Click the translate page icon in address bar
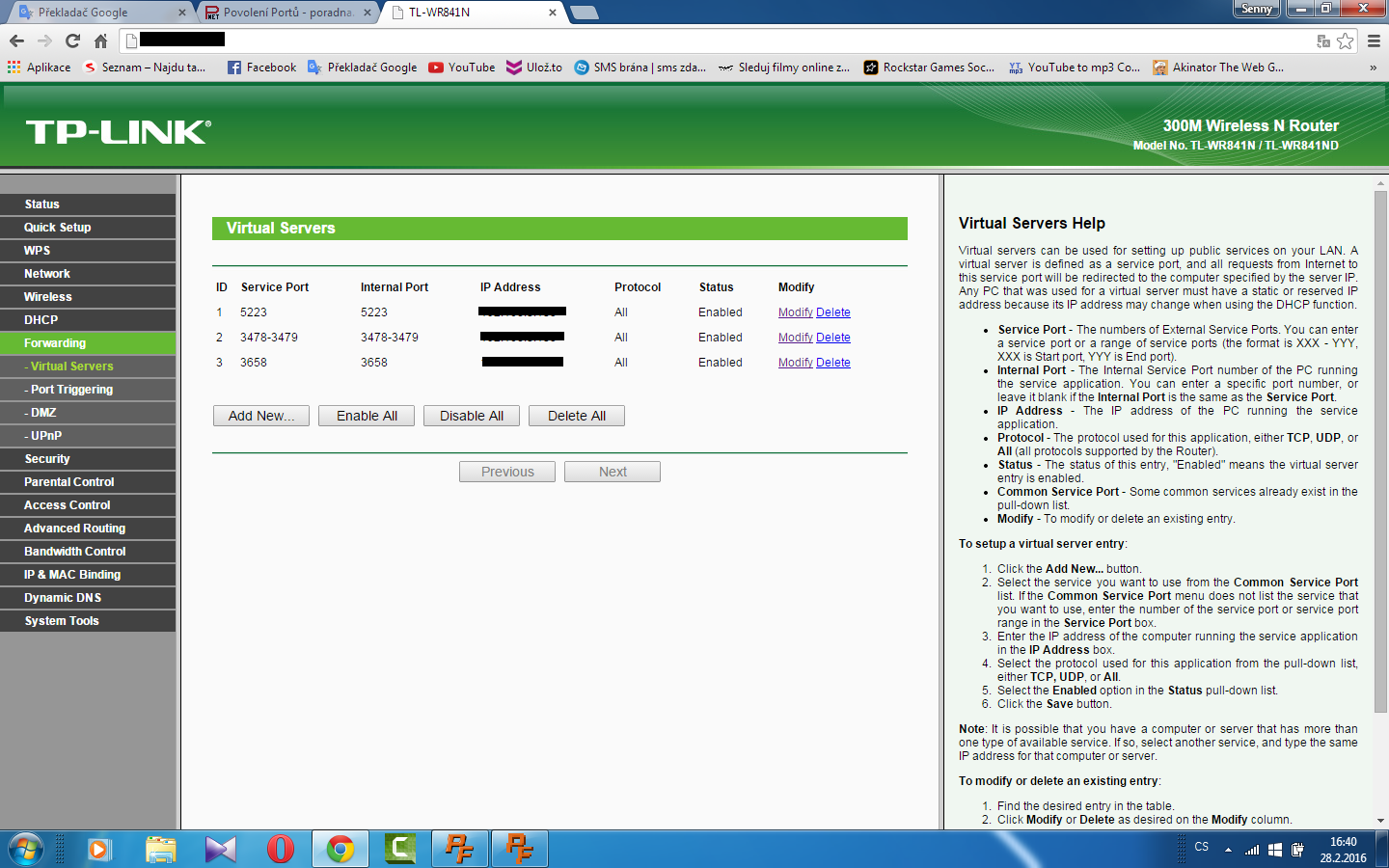1389x868 pixels. [1323, 41]
